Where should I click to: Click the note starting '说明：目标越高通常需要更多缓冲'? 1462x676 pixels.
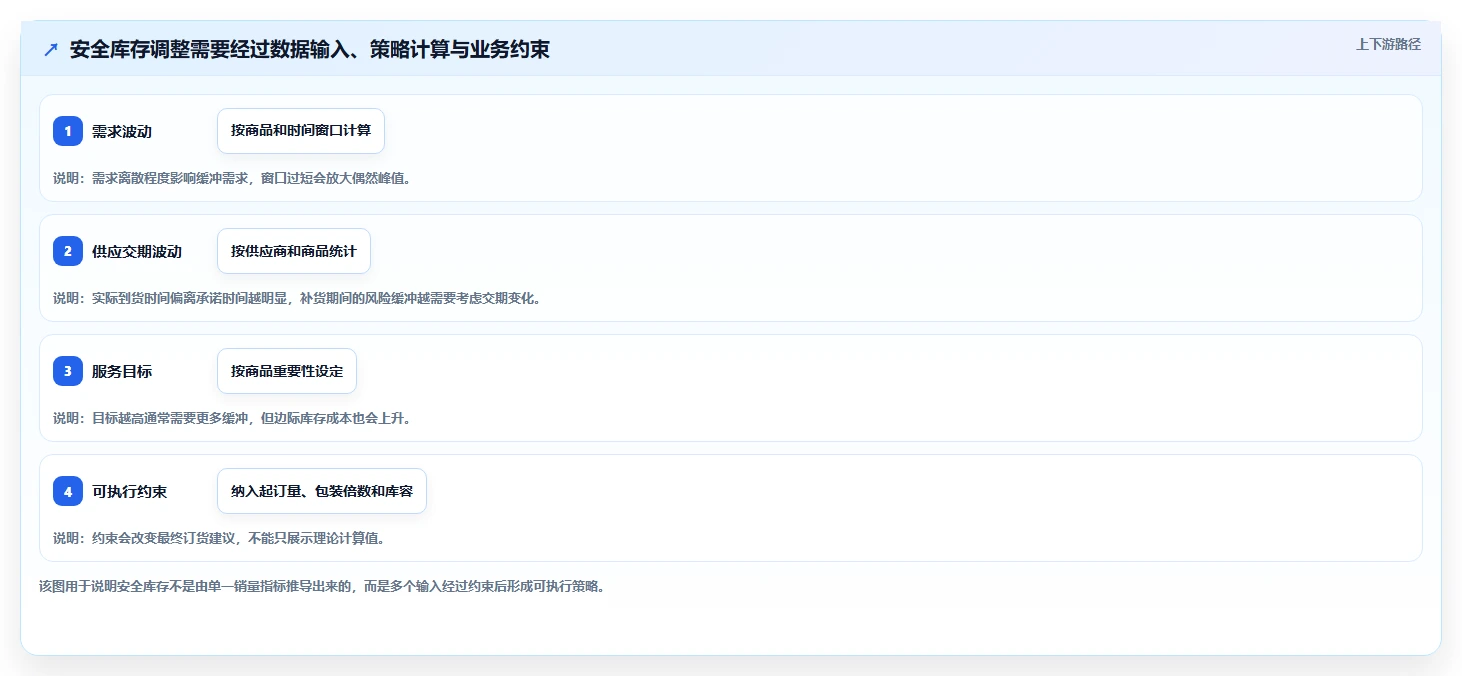point(232,418)
